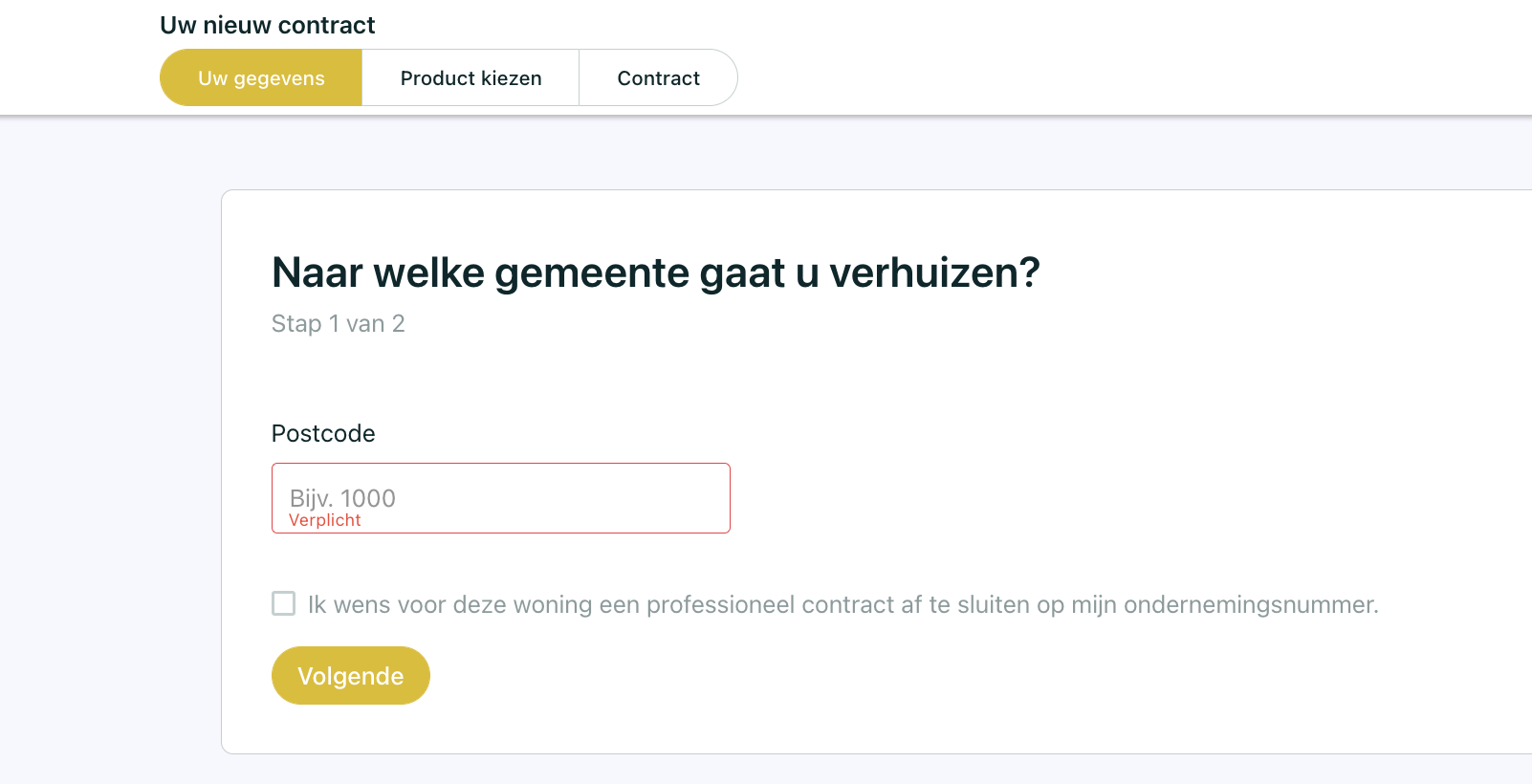Select the Postcode field label
The image size is (1532, 784).
pyautogui.click(x=323, y=433)
